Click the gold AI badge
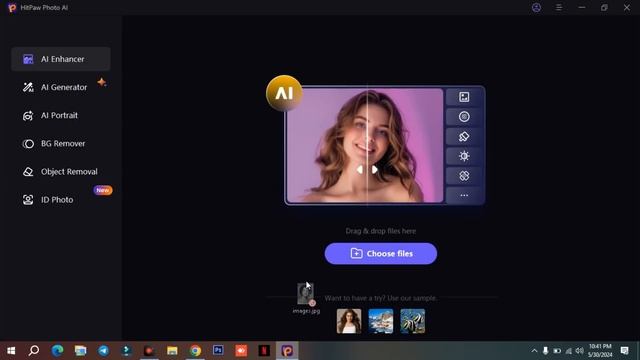640x360 pixels. coord(284,93)
